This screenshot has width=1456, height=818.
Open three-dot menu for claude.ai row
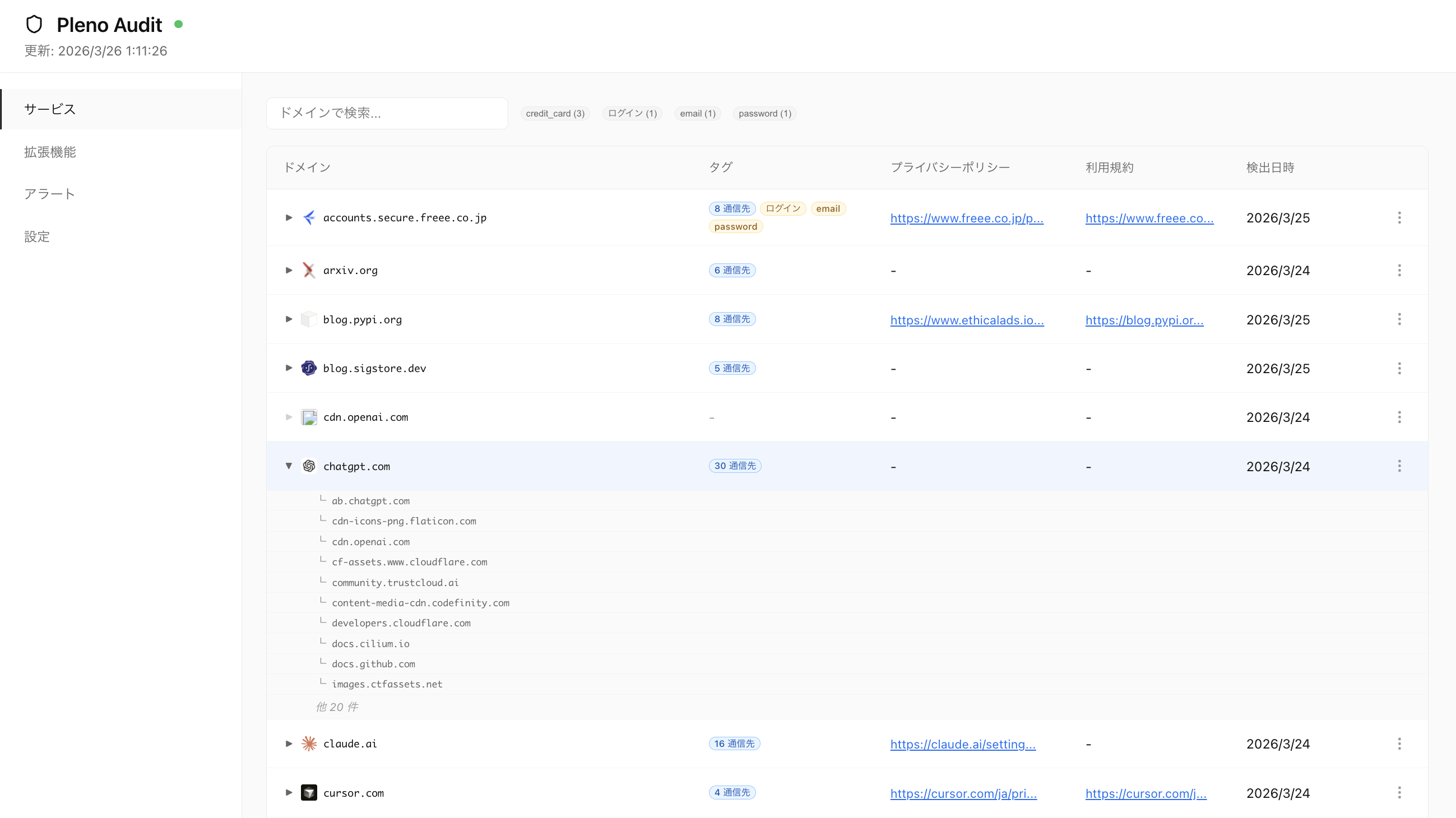click(1399, 743)
